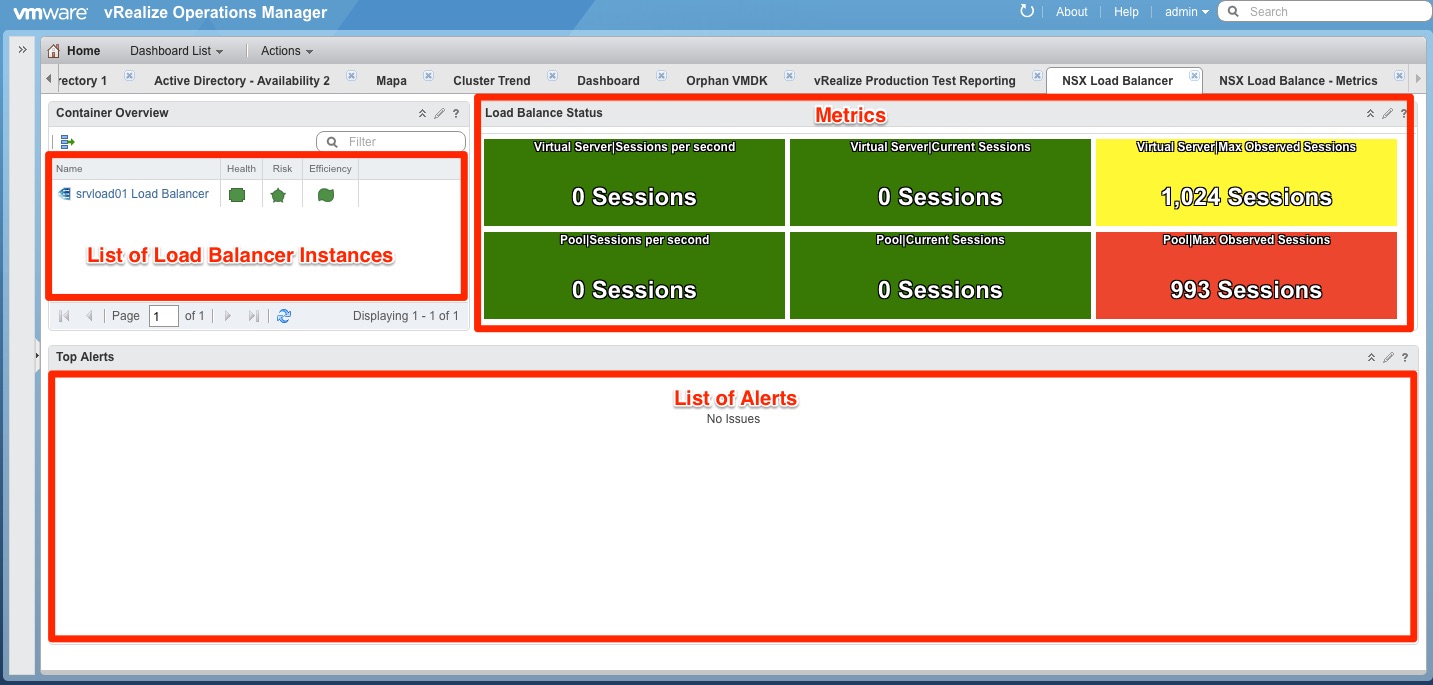Image resolution: width=1433 pixels, height=685 pixels.
Task: Collapse the Container Overview panel
Action: (422, 114)
